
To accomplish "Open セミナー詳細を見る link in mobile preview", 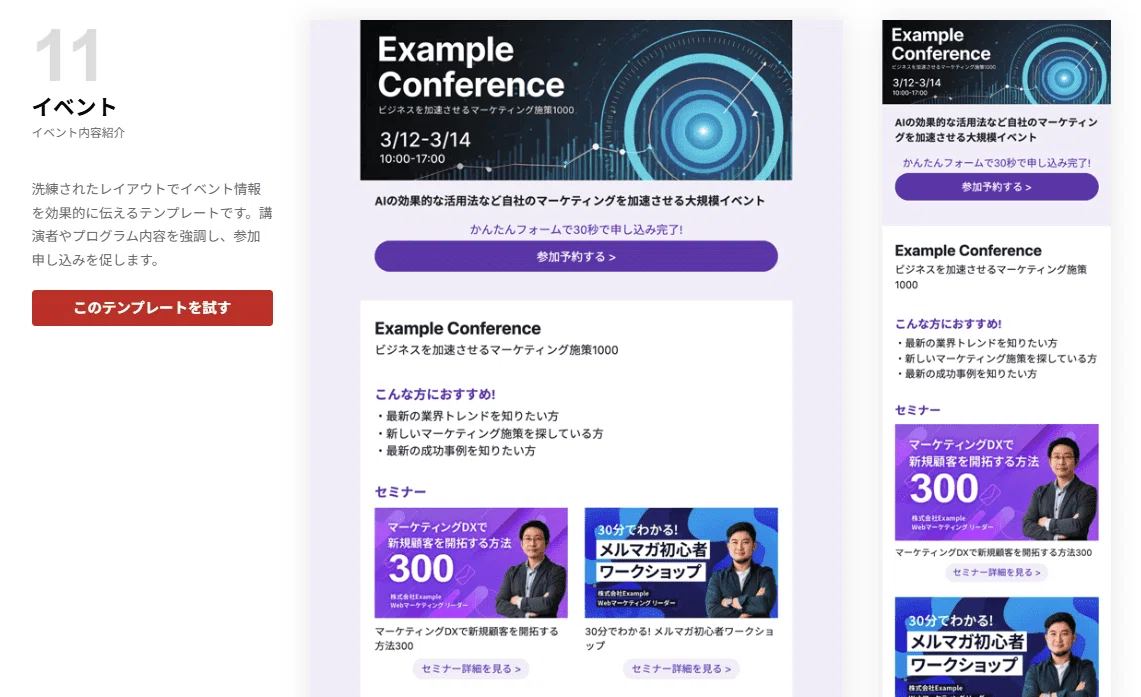I will pos(996,573).
